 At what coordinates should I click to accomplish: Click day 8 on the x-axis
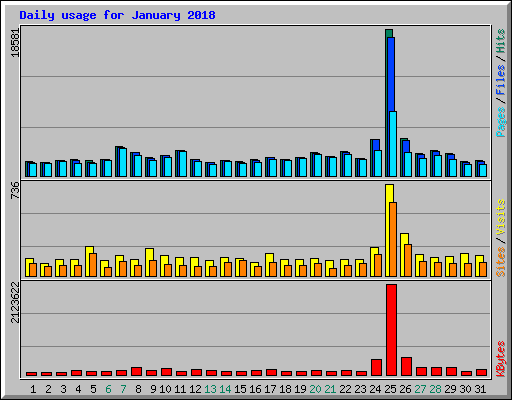(138, 389)
